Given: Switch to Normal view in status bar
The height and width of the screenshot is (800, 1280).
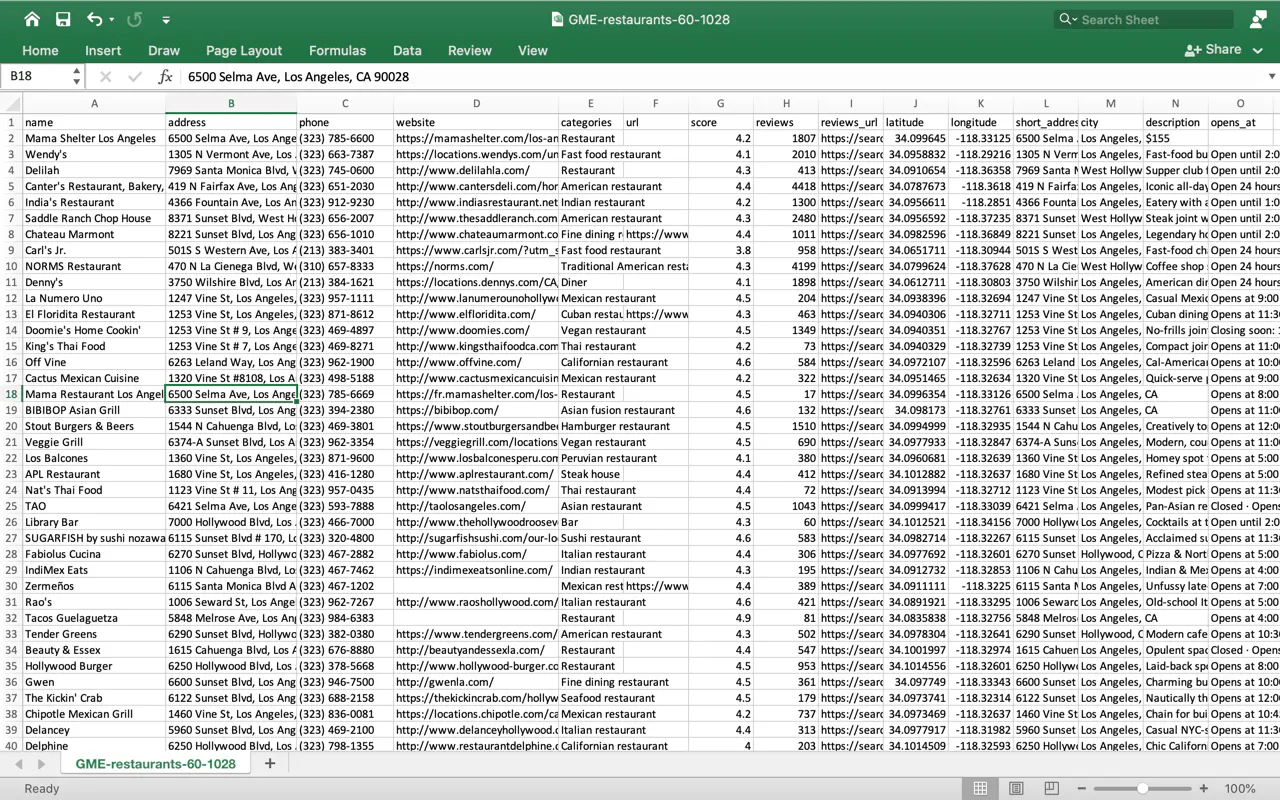Looking at the screenshot, I should [x=980, y=789].
